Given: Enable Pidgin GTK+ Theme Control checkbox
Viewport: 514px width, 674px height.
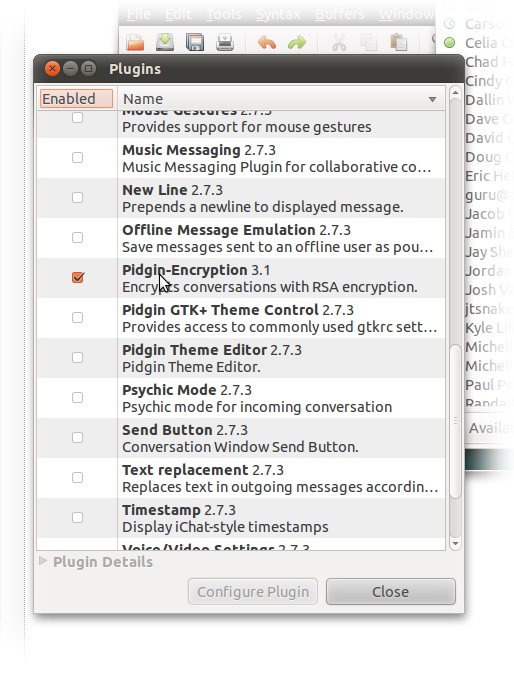Looking at the screenshot, I should (77, 318).
